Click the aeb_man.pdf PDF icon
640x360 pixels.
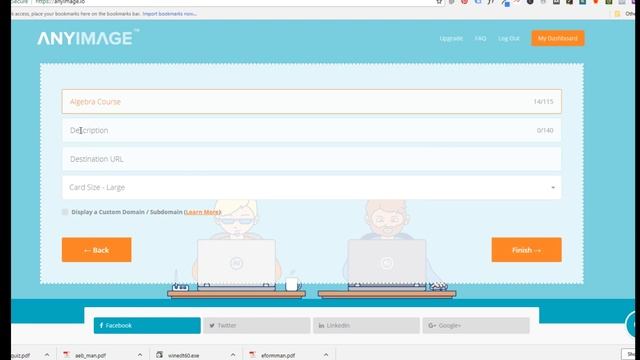click(67, 355)
